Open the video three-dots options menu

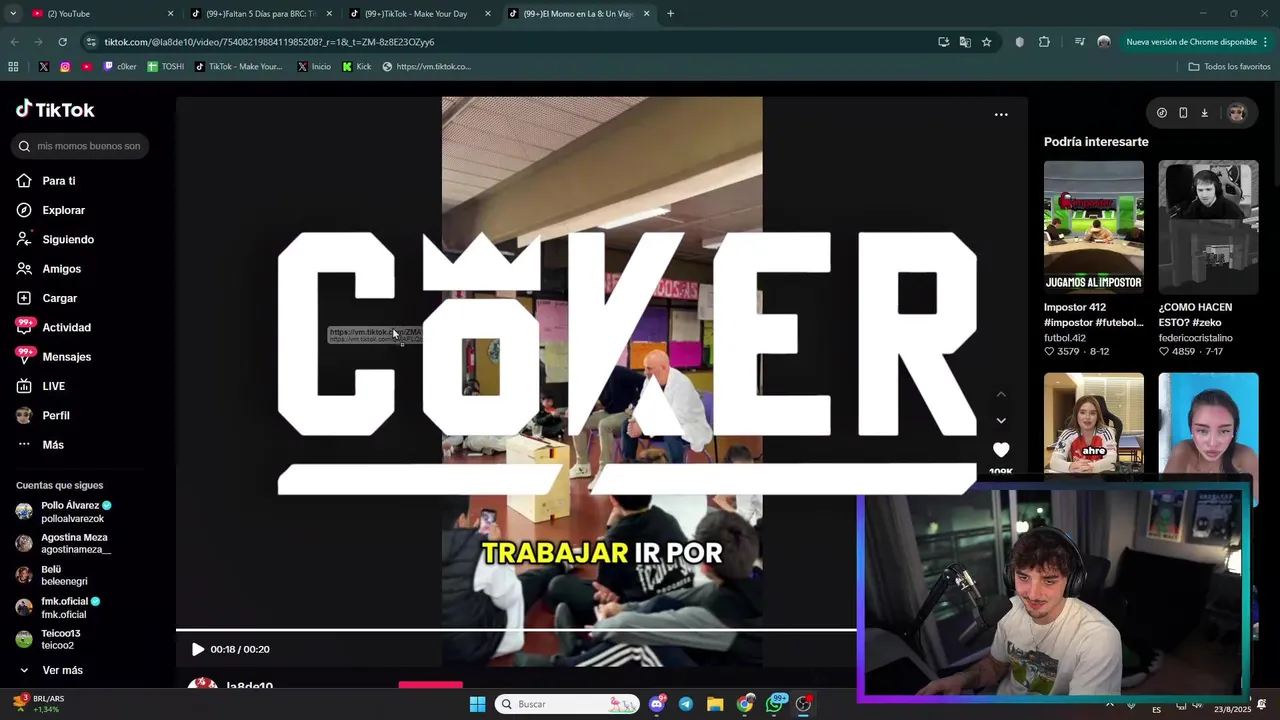pyautogui.click(x=1001, y=115)
